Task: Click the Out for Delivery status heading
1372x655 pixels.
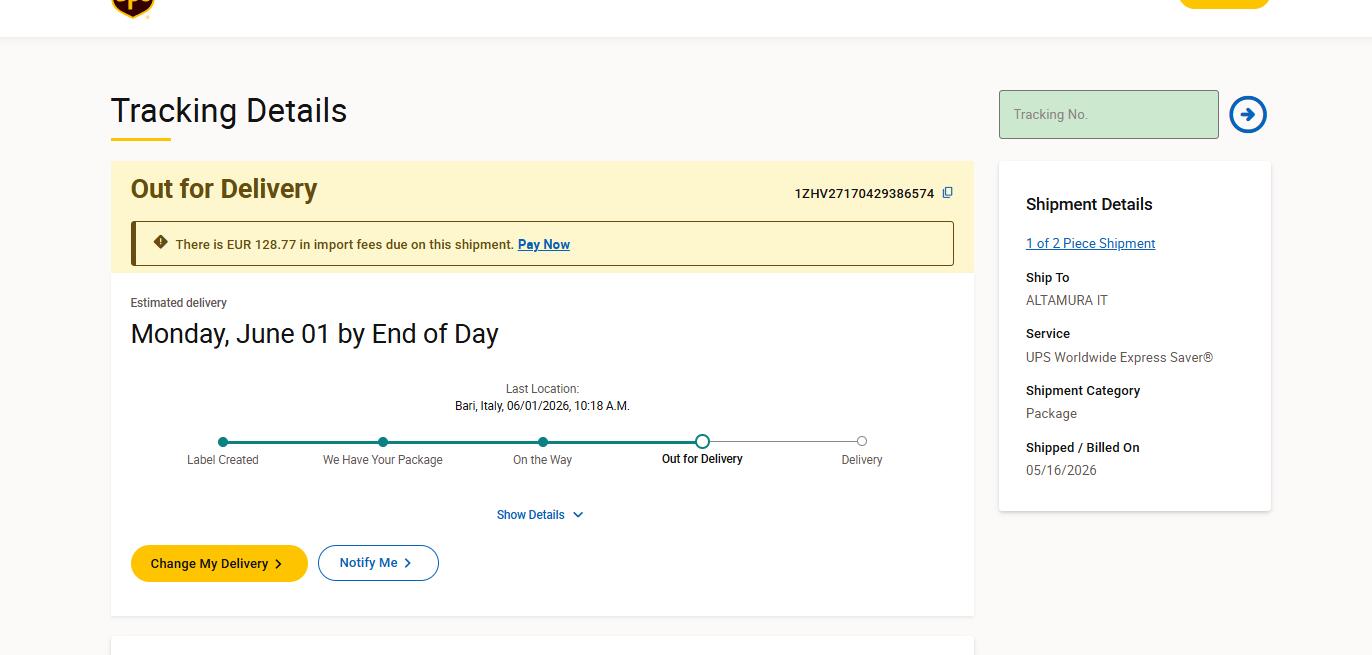Action: [x=224, y=189]
